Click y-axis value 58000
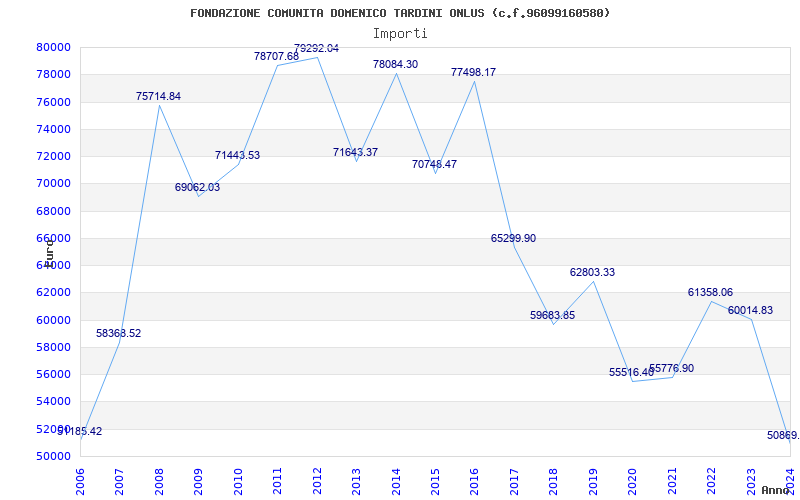This screenshot has width=800, height=500. point(53,347)
